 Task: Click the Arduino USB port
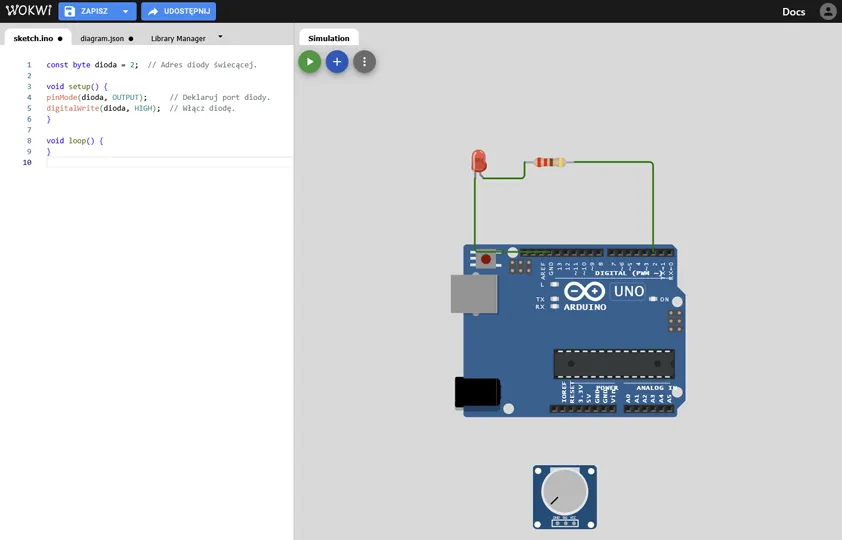pos(474,294)
